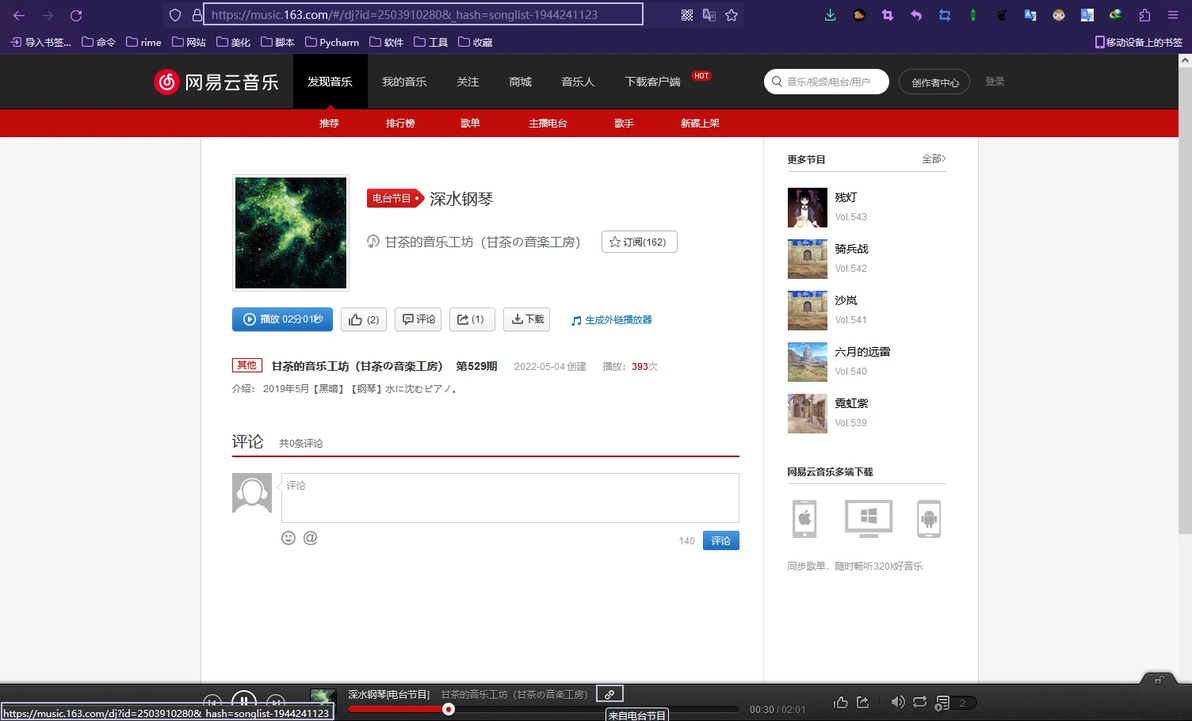Like the current track in player bar
Viewport: 1192px width, 721px height.
pyautogui.click(x=841, y=702)
